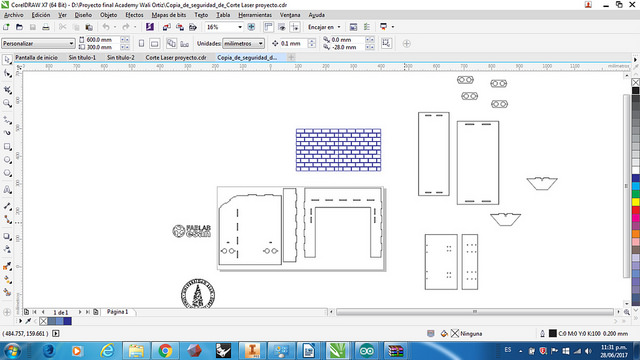Show rulers toggle button
The image size is (640, 360).
268,27
